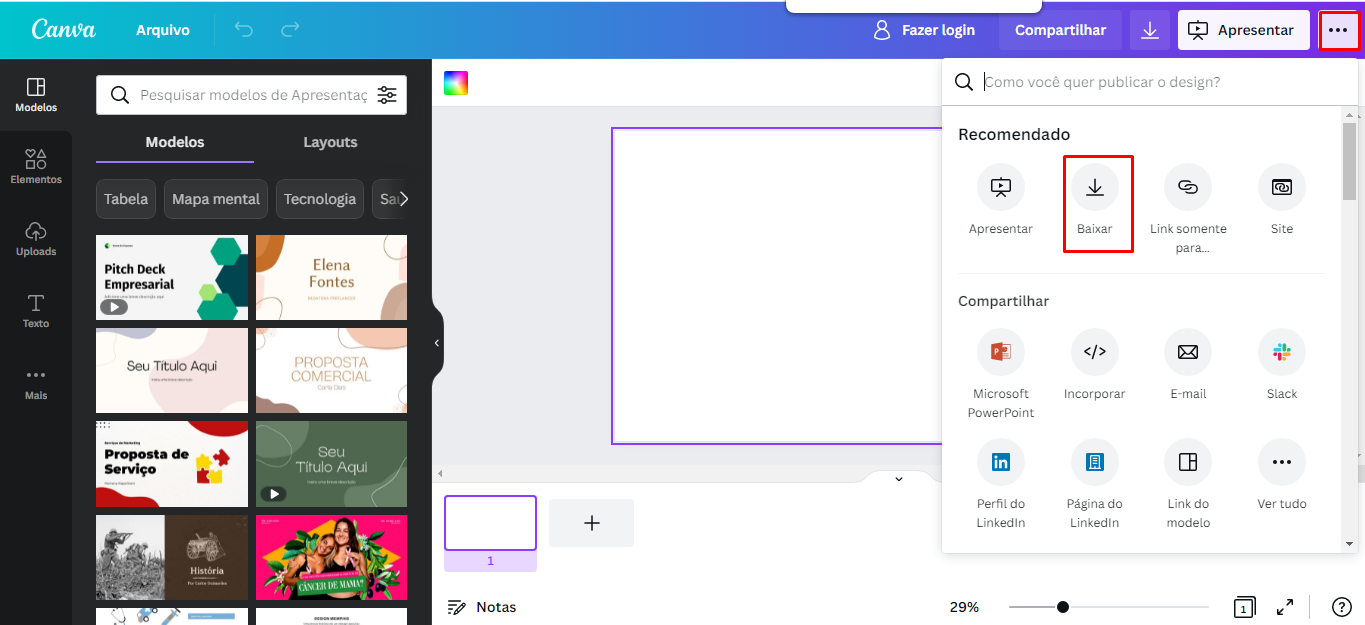1365x625 pixels.
Task: Open the Notas panel
Action: tap(482, 607)
